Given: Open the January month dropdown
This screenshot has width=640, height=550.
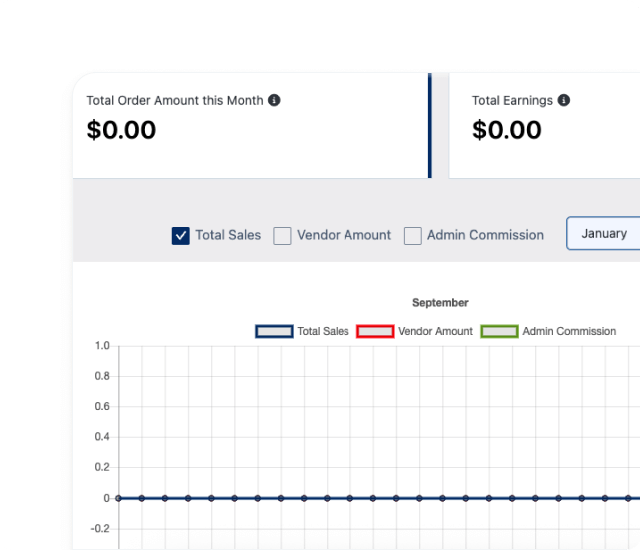Looking at the screenshot, I should (x=603, y=233).
